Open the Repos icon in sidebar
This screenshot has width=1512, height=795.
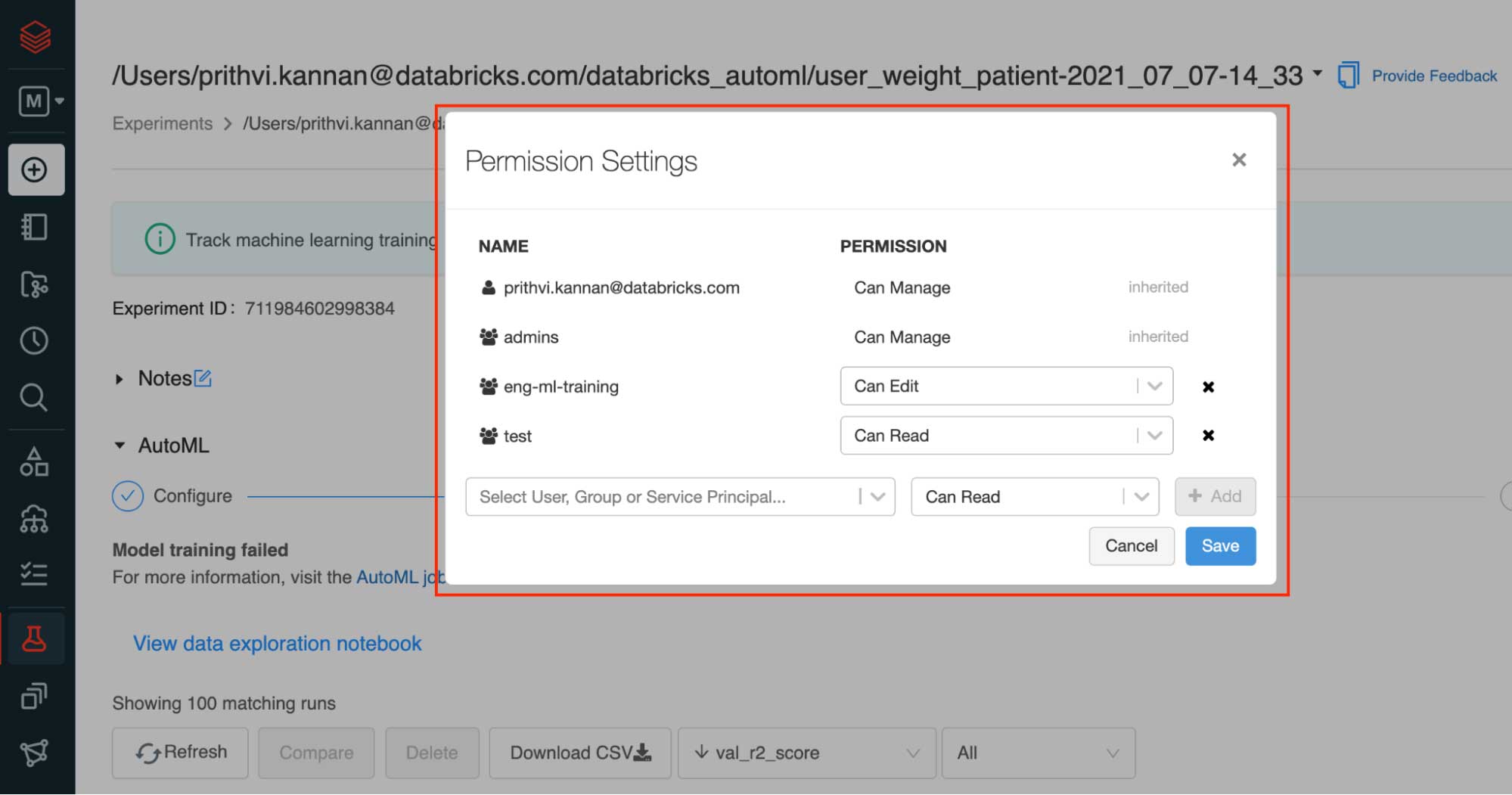click(35, 284)
